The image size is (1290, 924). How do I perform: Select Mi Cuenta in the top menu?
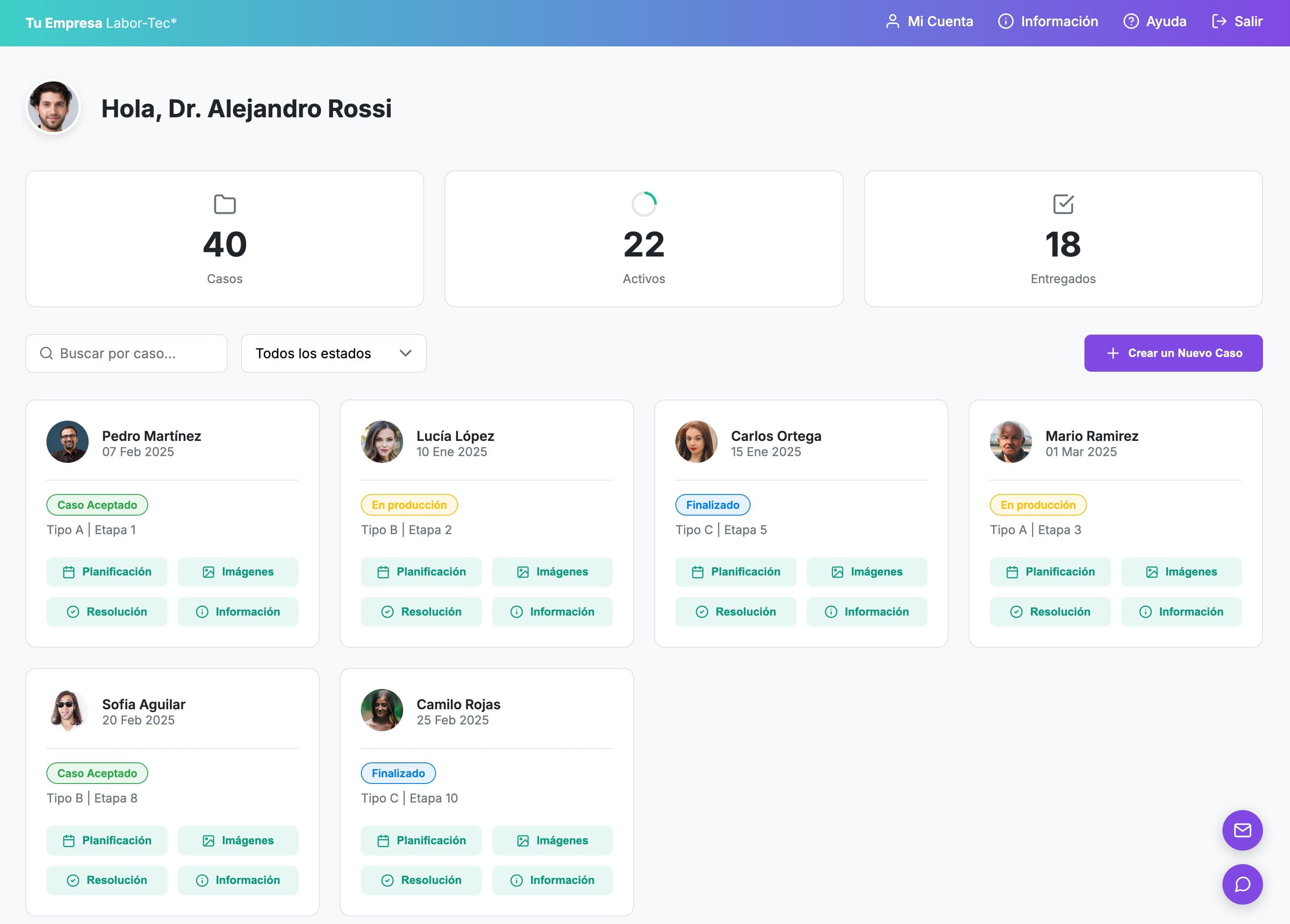(x=940, y=22)
